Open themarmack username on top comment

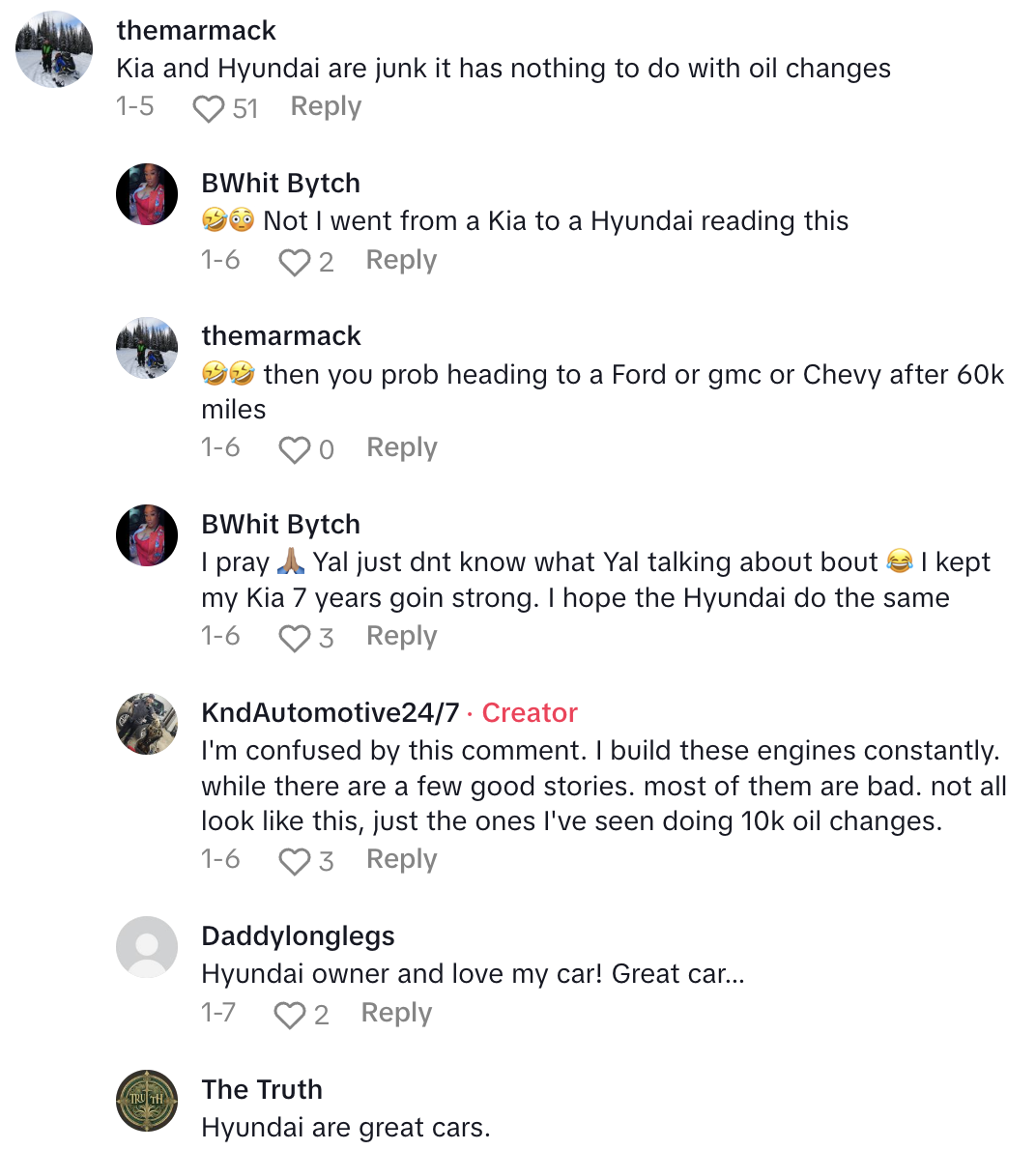(x=196, y=31)
